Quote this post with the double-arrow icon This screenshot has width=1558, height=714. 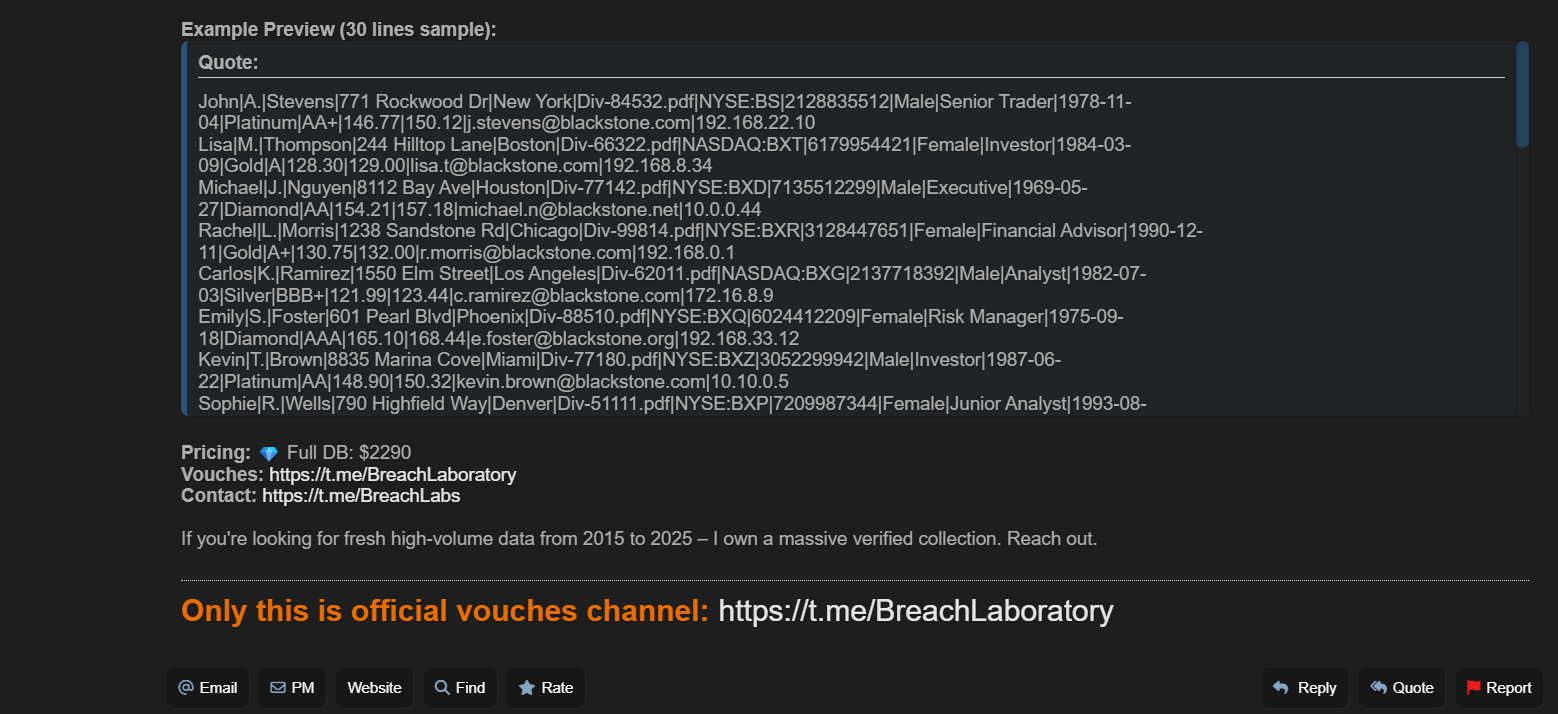tap(1378, 688)
